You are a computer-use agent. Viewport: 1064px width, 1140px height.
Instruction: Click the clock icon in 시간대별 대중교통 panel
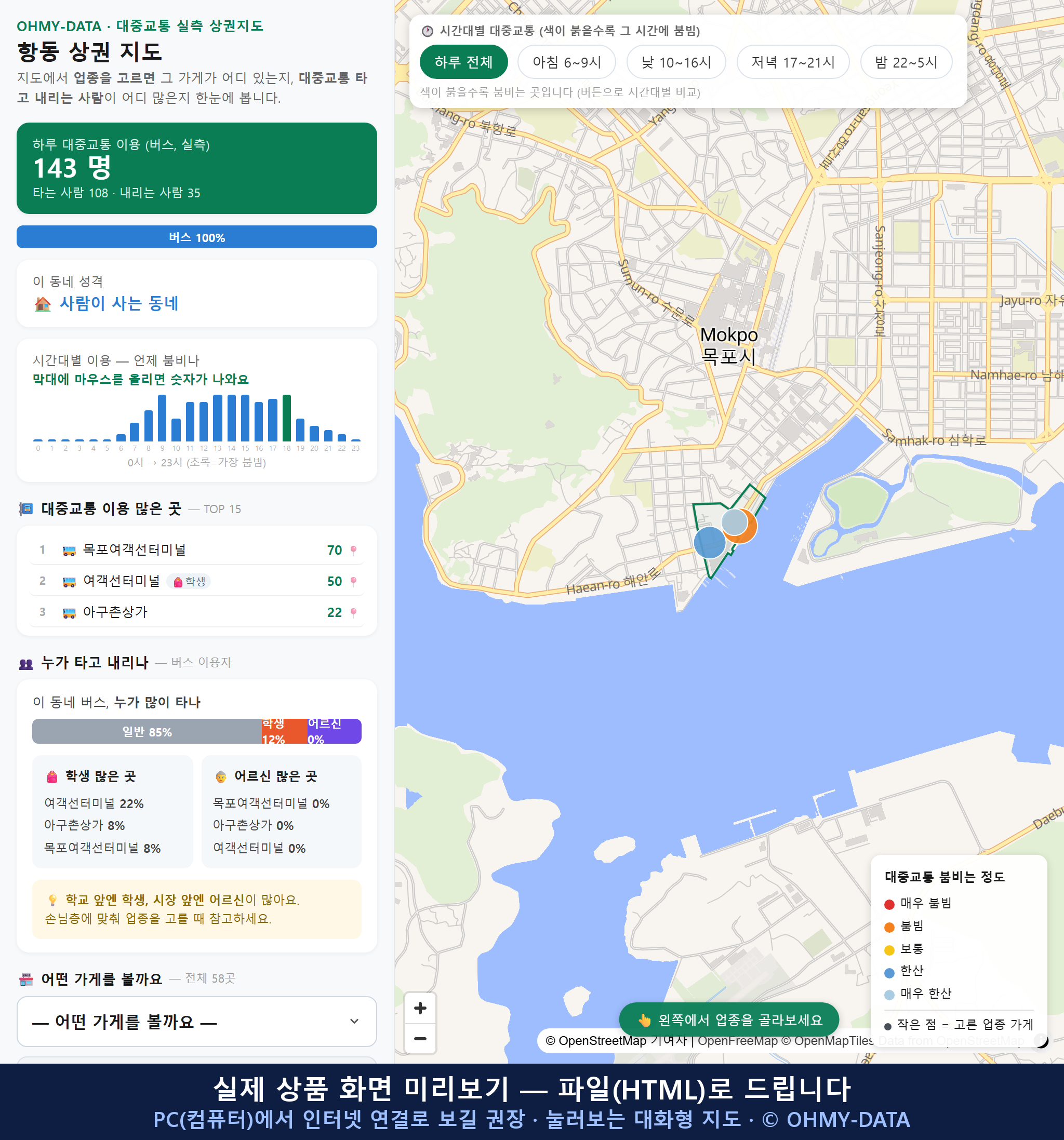(428, 31)
